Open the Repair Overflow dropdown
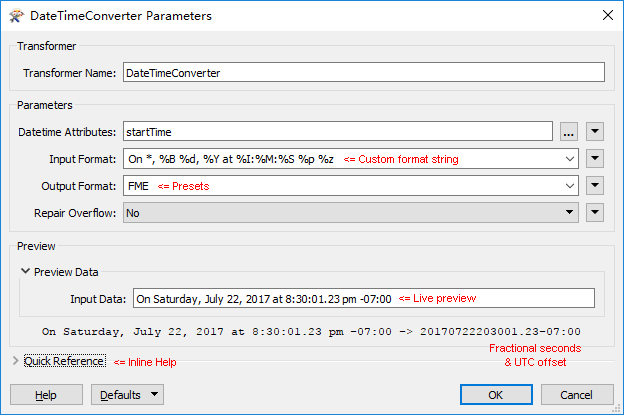Screen dimensions: 624x415 click(351, 213)
